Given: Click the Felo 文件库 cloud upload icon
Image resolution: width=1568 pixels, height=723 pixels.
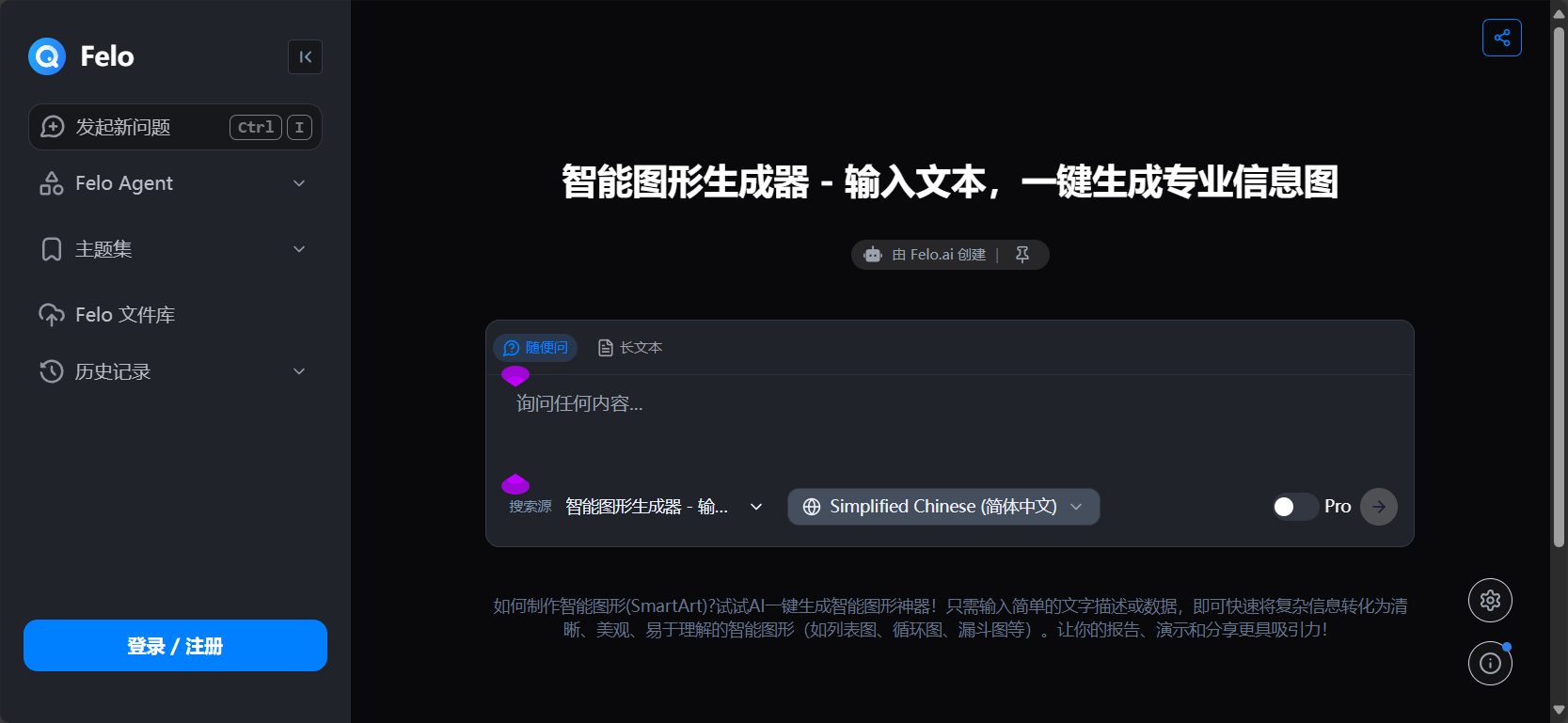Looking at the screenshot, I should click(x=52, y=315).
